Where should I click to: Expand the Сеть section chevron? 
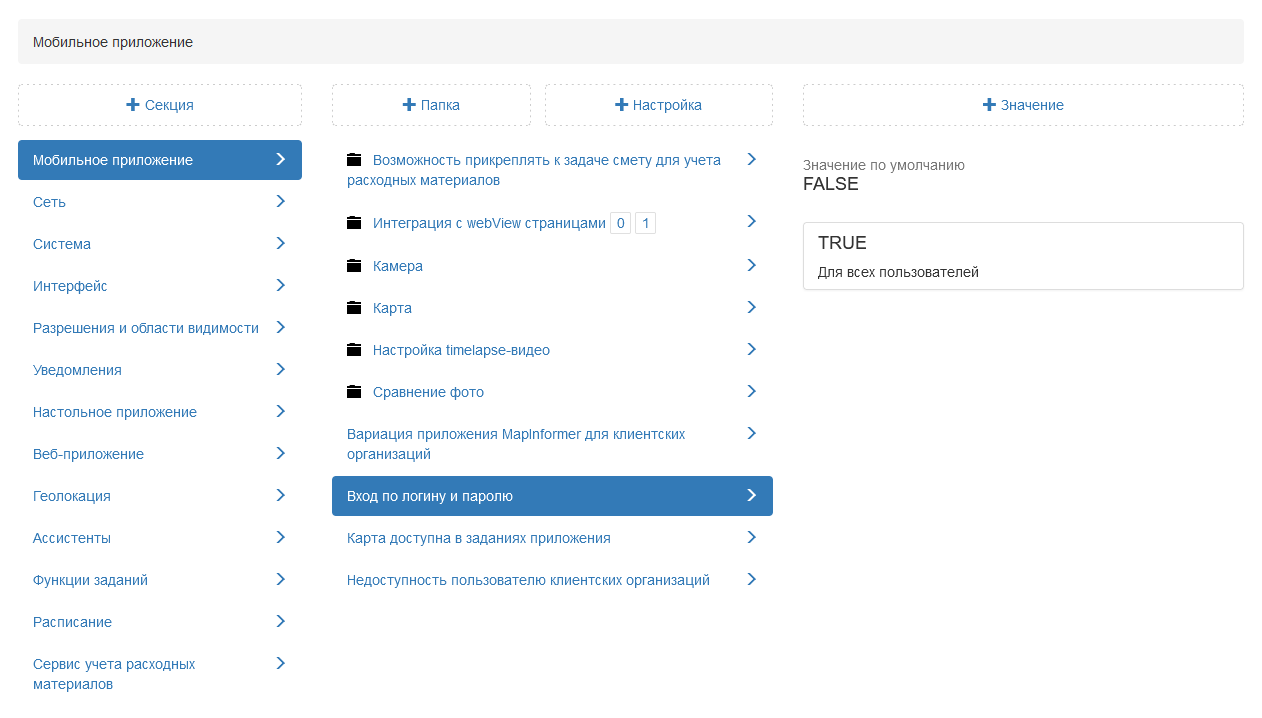(x=280, y=202)
